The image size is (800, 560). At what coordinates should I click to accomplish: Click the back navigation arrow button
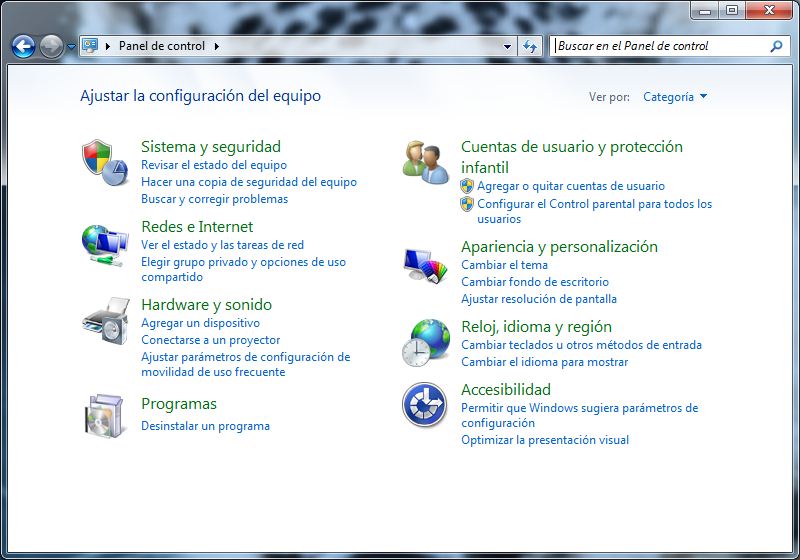[x=24, y=46]
